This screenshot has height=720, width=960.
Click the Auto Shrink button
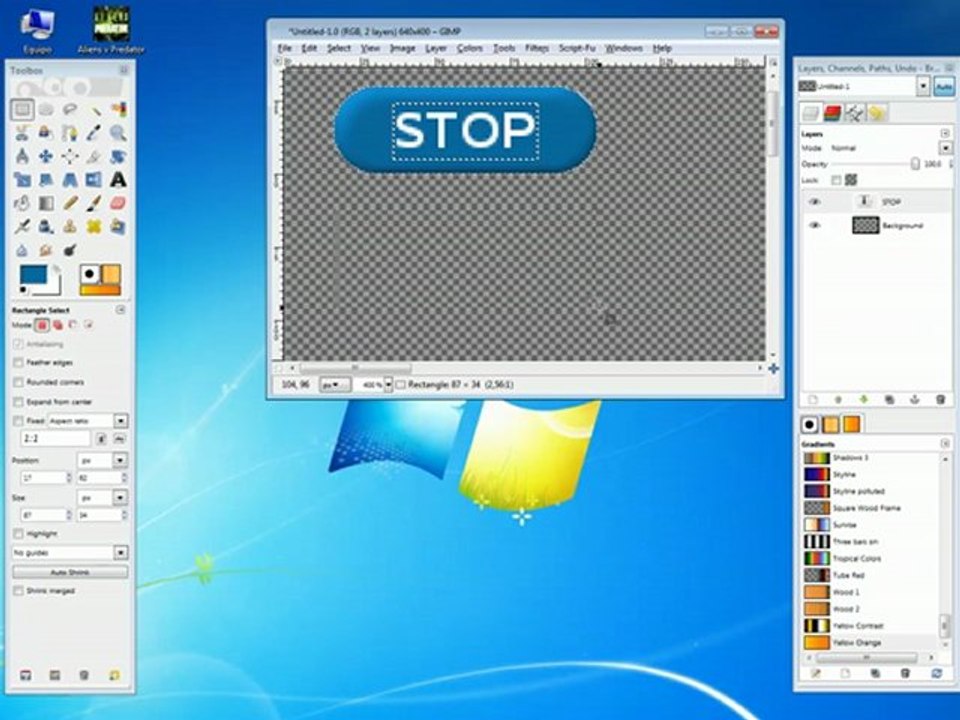point(70,572)
